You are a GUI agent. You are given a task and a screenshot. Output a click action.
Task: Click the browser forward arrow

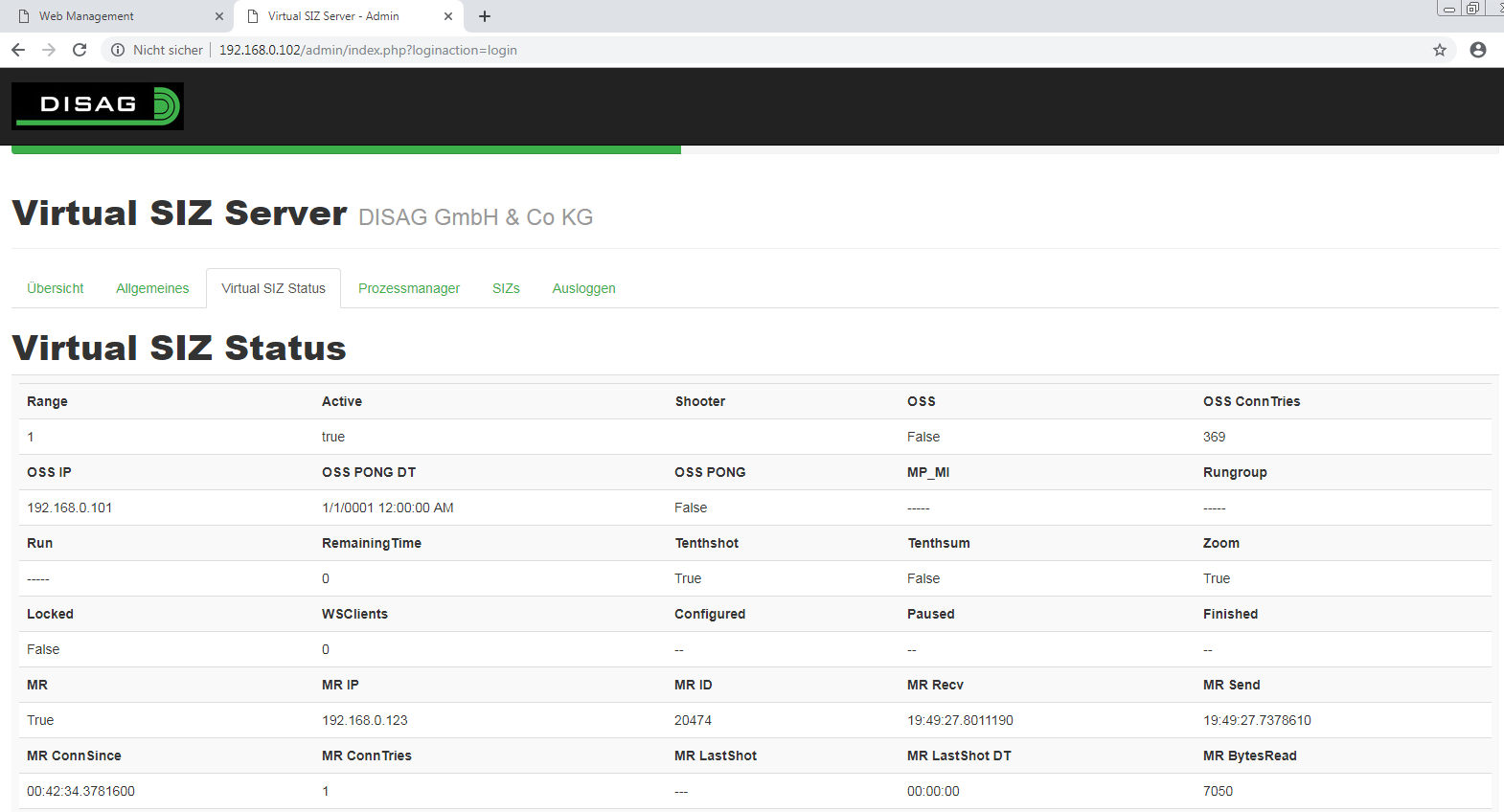[x=49, y=50]
